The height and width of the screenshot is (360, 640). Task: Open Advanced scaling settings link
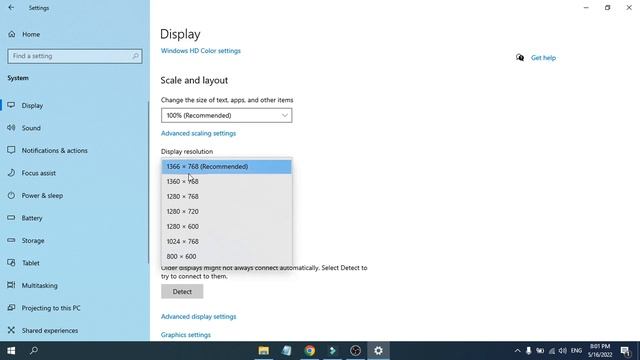pos(198,133)
